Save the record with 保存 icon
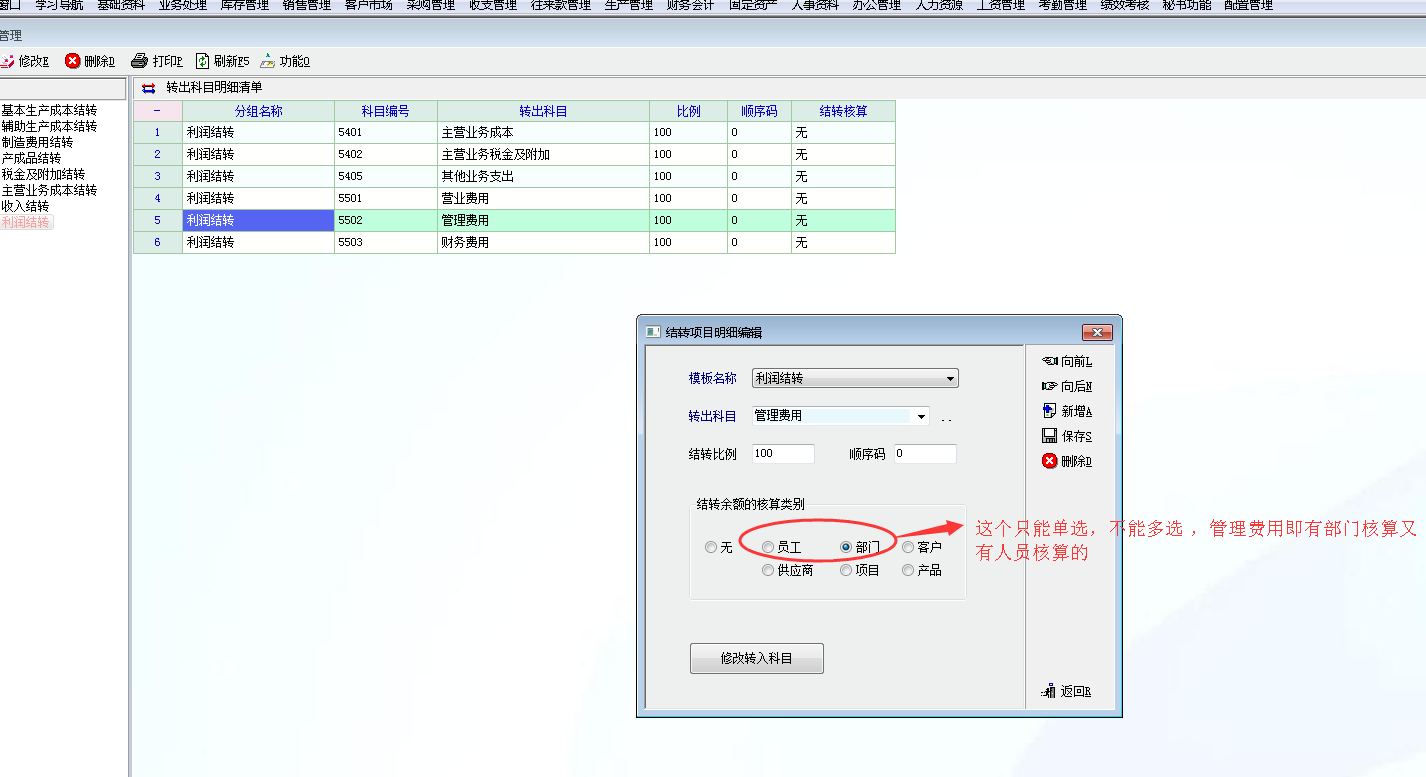The width and height of the screenshot is (1426, 777). tap(1049, 436)
